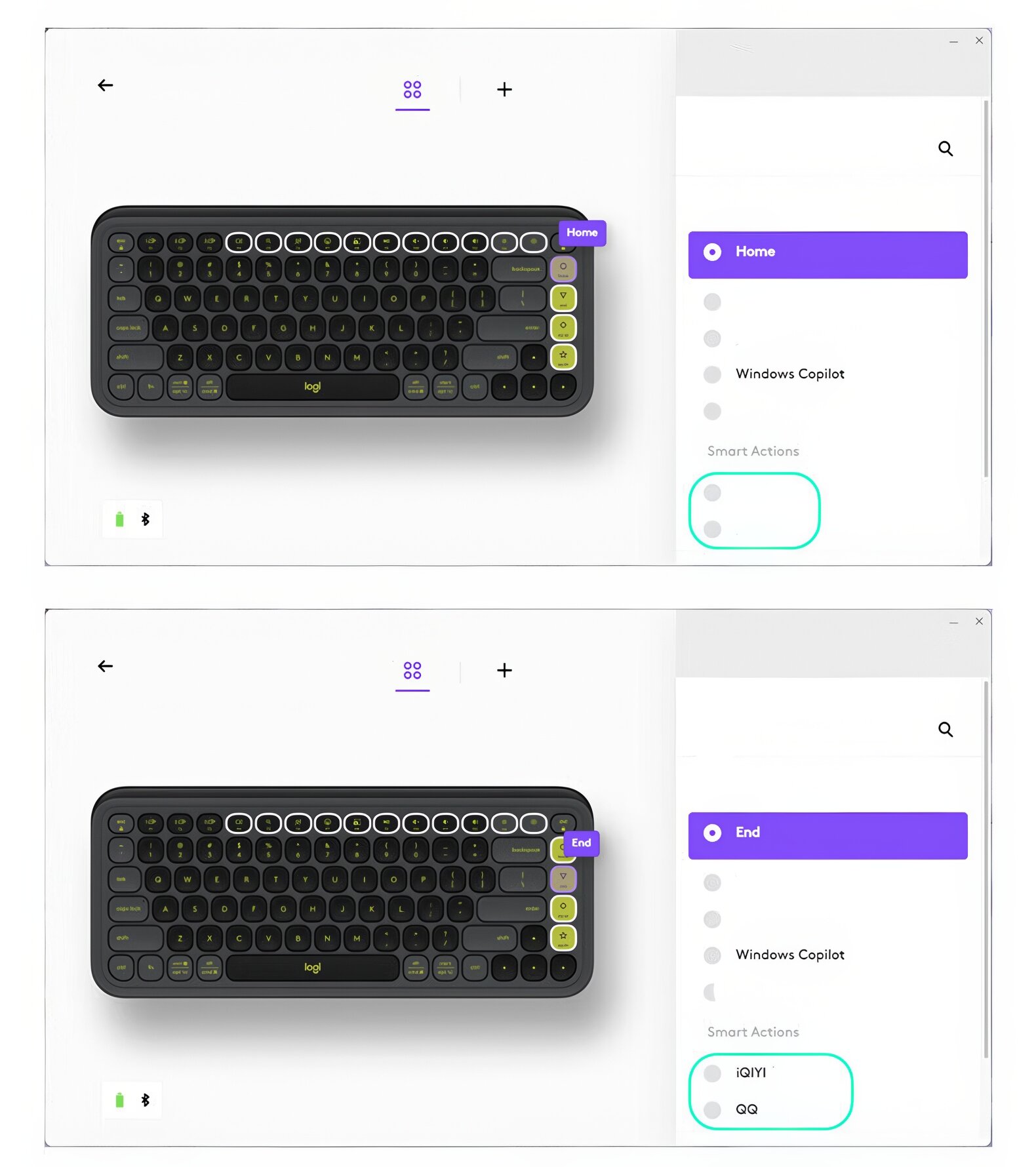Click the scrollbar in bottom right panel
The image size is (1036, 1167).
tap(986, 869)
